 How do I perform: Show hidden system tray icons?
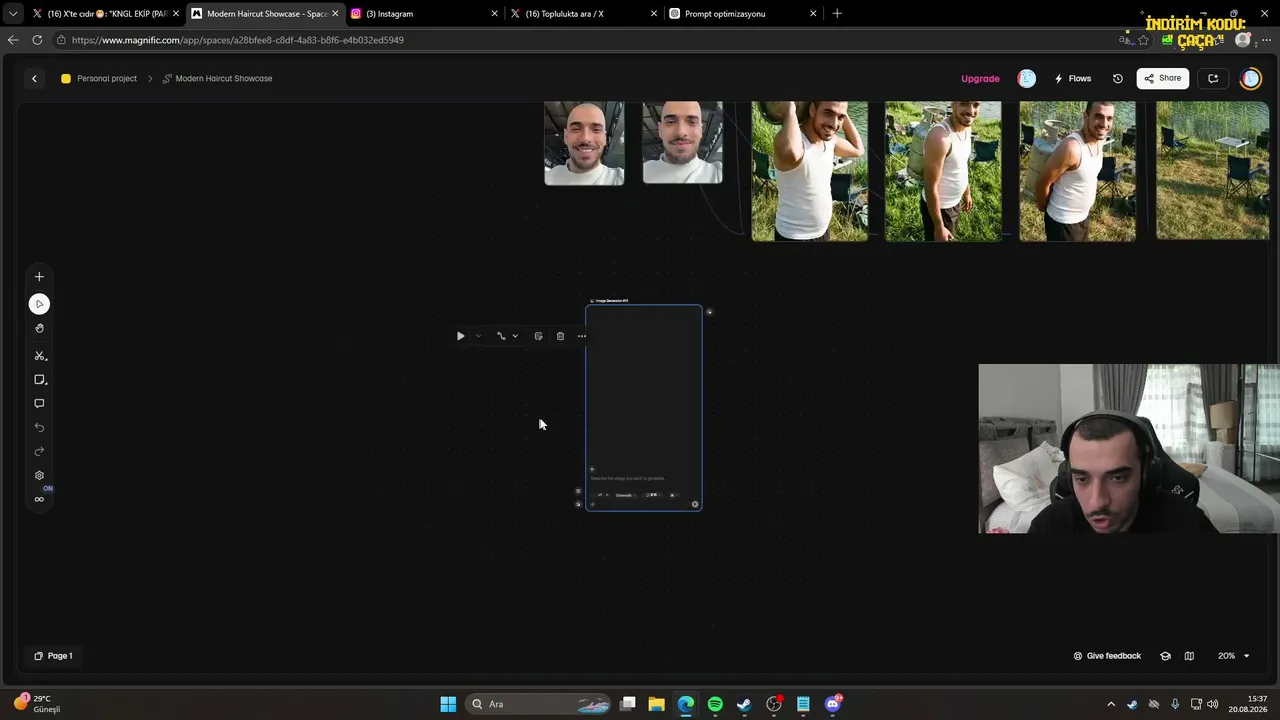1110,704
